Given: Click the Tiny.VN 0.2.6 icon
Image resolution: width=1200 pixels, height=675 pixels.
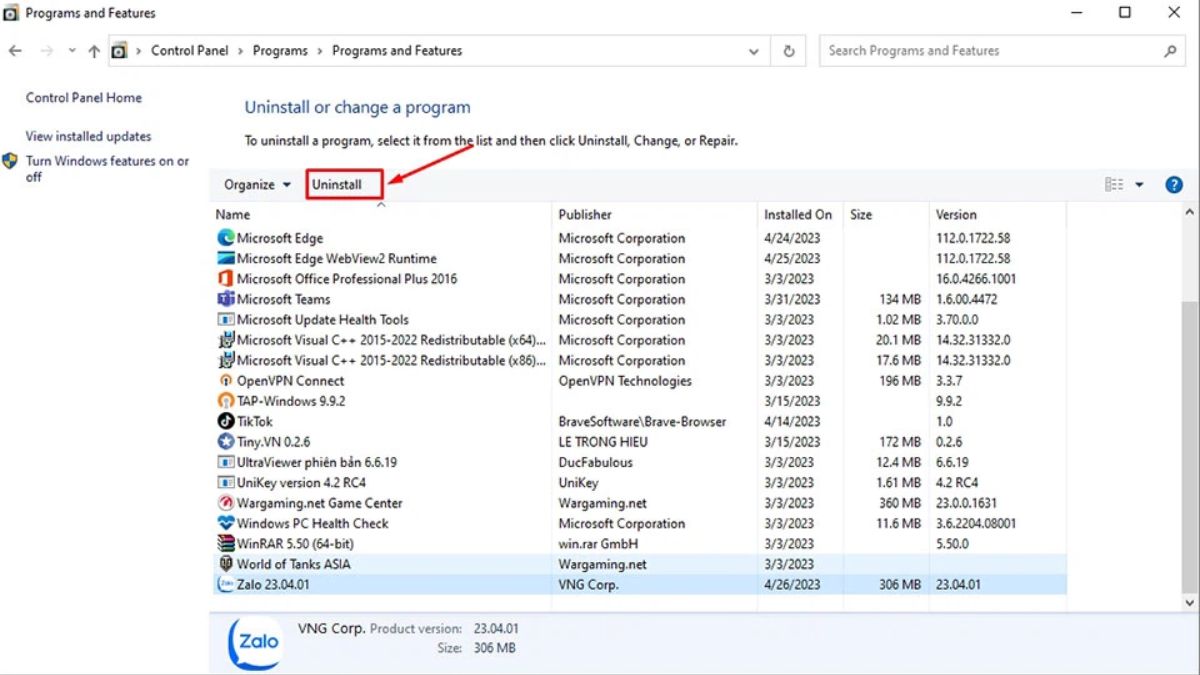Looking at the screenshot, I should coord(226,442).
